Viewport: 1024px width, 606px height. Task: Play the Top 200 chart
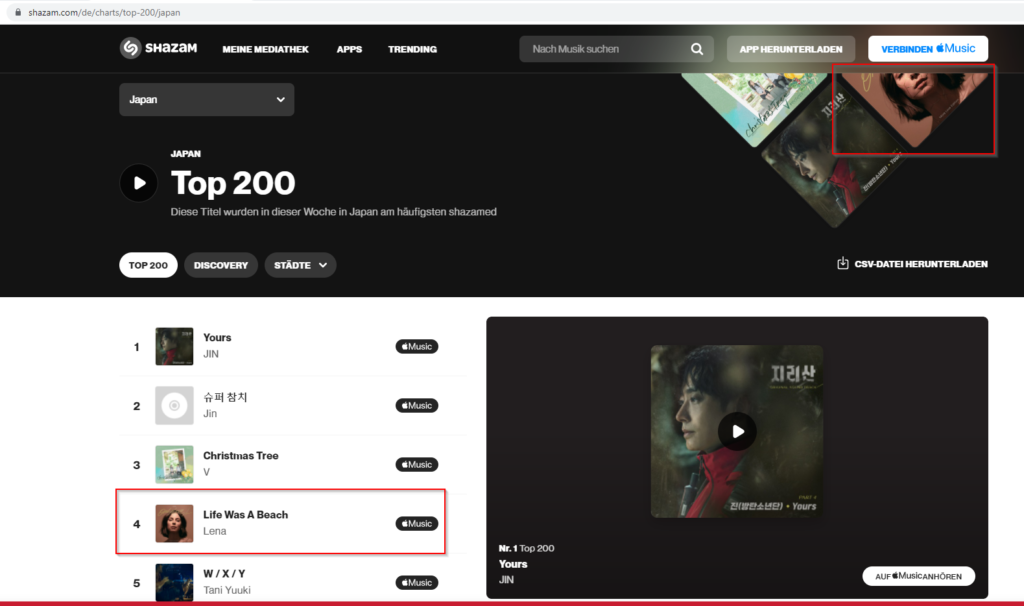(x=138, y=183)
